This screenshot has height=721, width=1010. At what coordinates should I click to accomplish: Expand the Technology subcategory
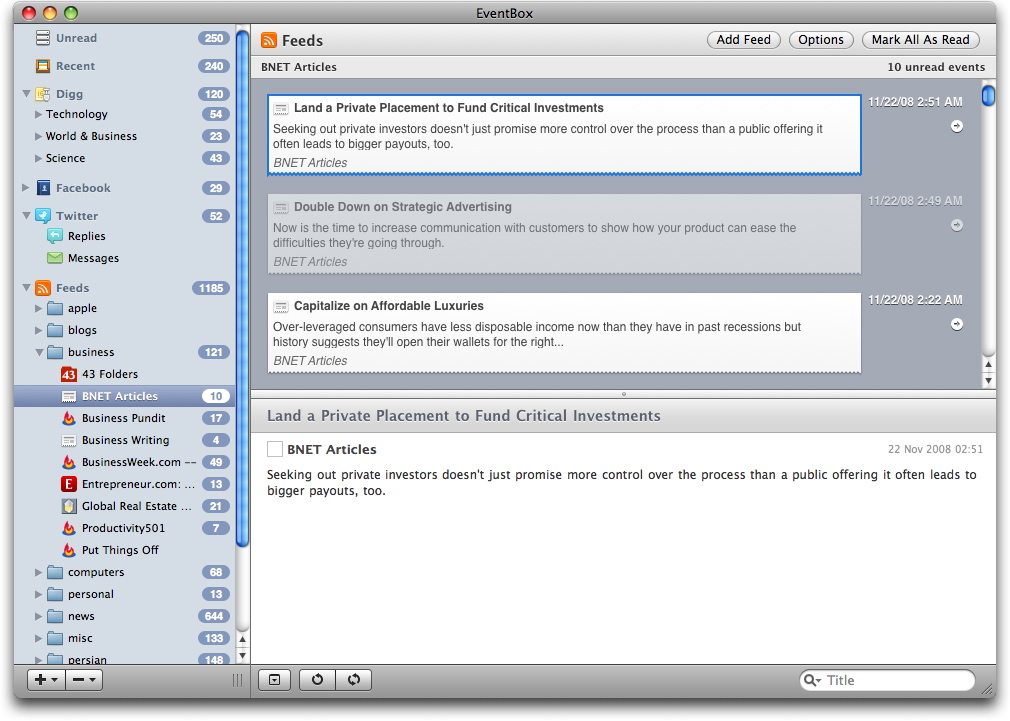38,114
